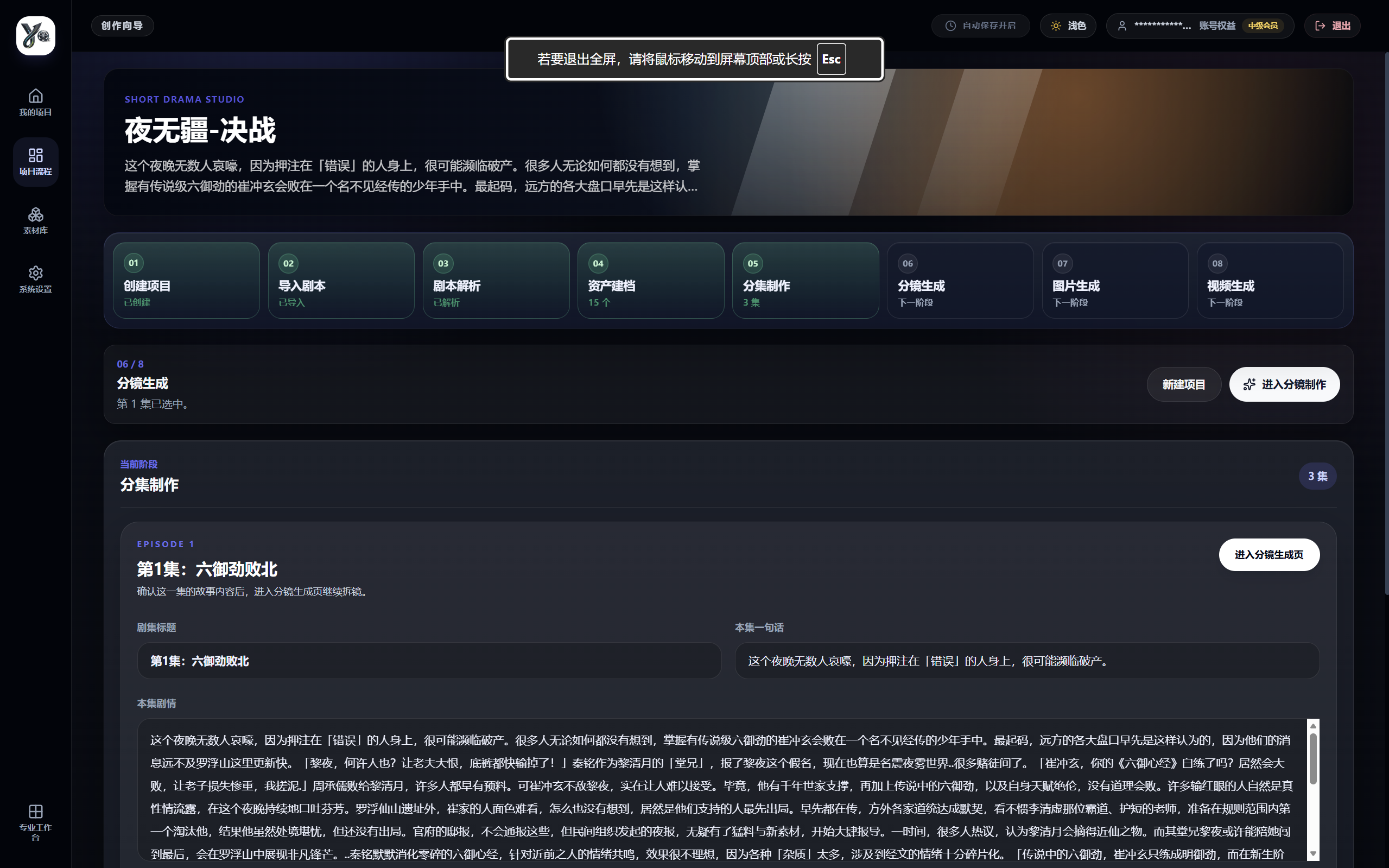Open 专业工作台 icon at sidebar bottom
The height and width of the screenshot is (868, 1389).
36,811
